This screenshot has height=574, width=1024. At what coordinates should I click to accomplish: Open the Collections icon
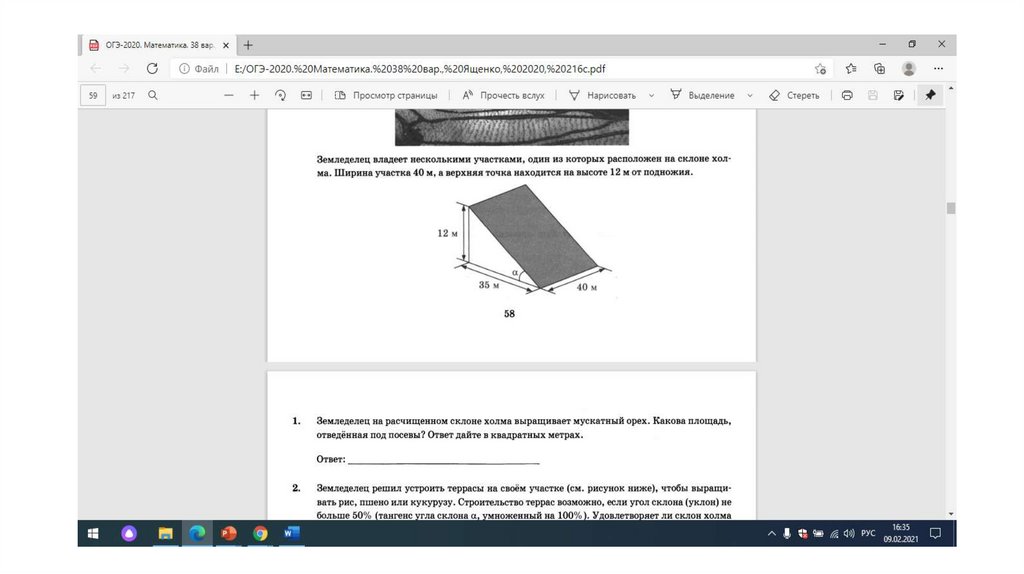tap(879, 69)
